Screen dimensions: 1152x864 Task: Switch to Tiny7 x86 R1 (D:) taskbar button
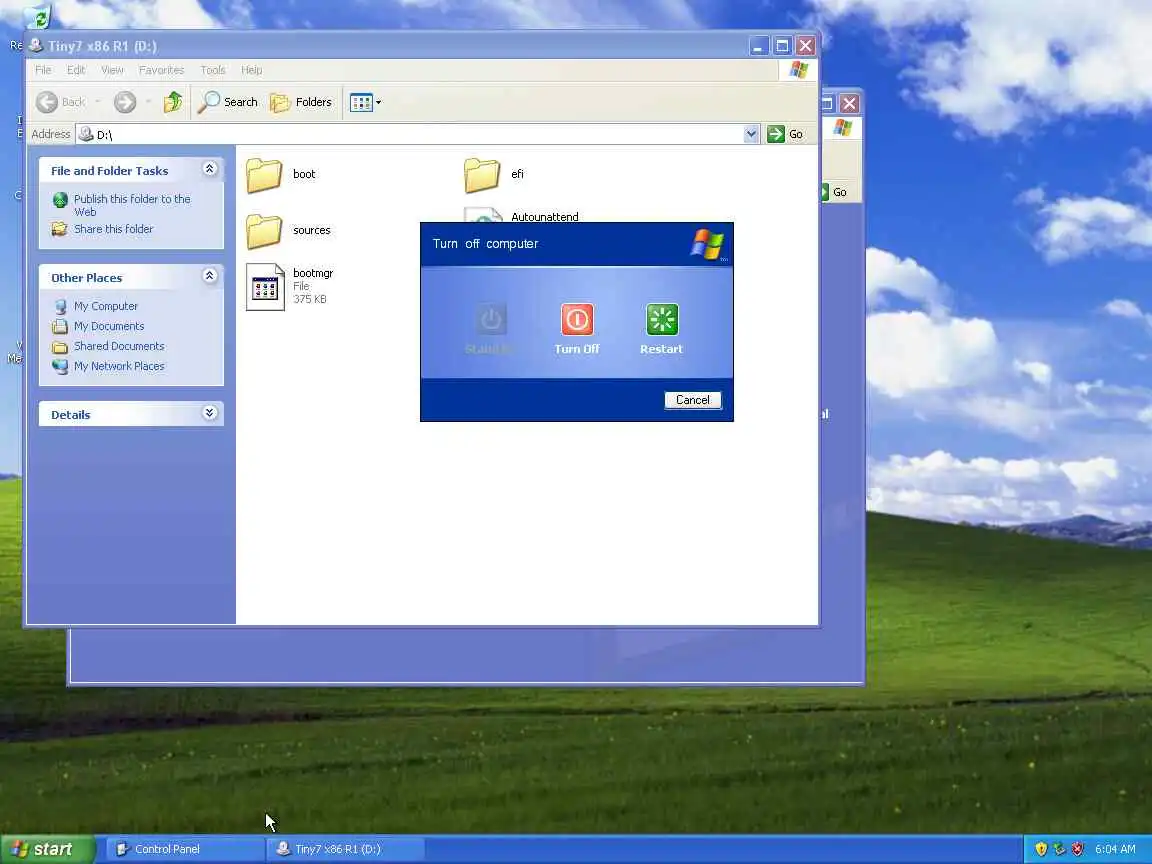[x=345, y=849]
